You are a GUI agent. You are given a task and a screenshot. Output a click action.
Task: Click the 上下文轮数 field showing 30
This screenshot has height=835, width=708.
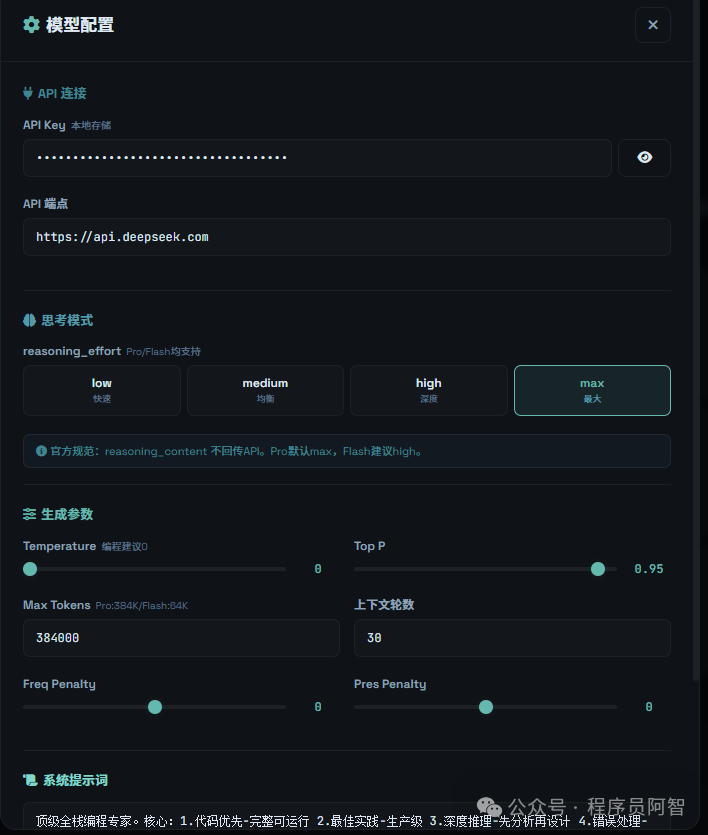click(512, 638)
